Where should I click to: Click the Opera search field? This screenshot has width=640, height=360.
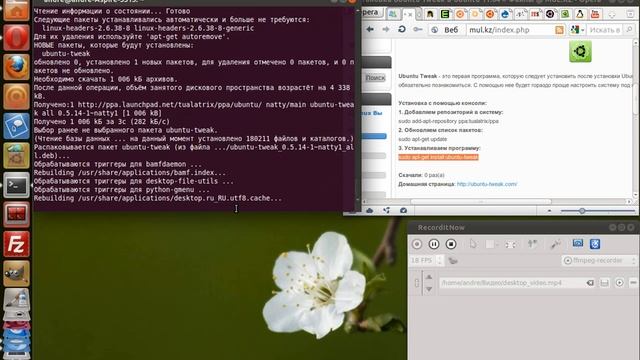pyautogui.click(x=605, y=30)
